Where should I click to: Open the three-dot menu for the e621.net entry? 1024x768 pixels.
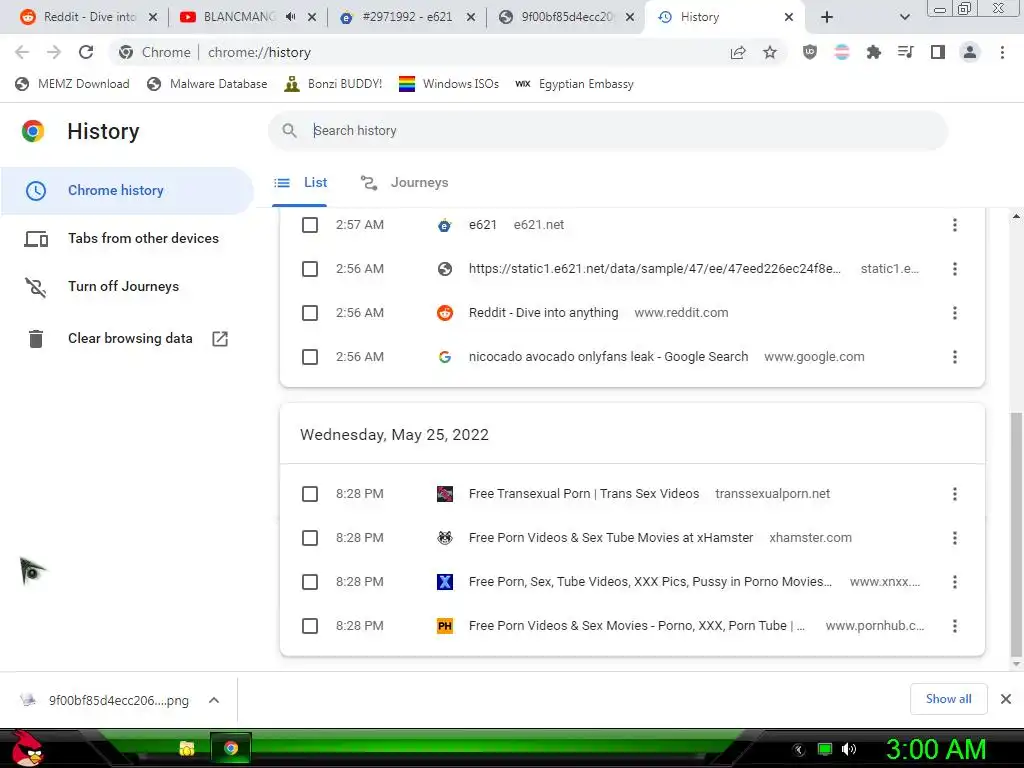click(955, 225)
